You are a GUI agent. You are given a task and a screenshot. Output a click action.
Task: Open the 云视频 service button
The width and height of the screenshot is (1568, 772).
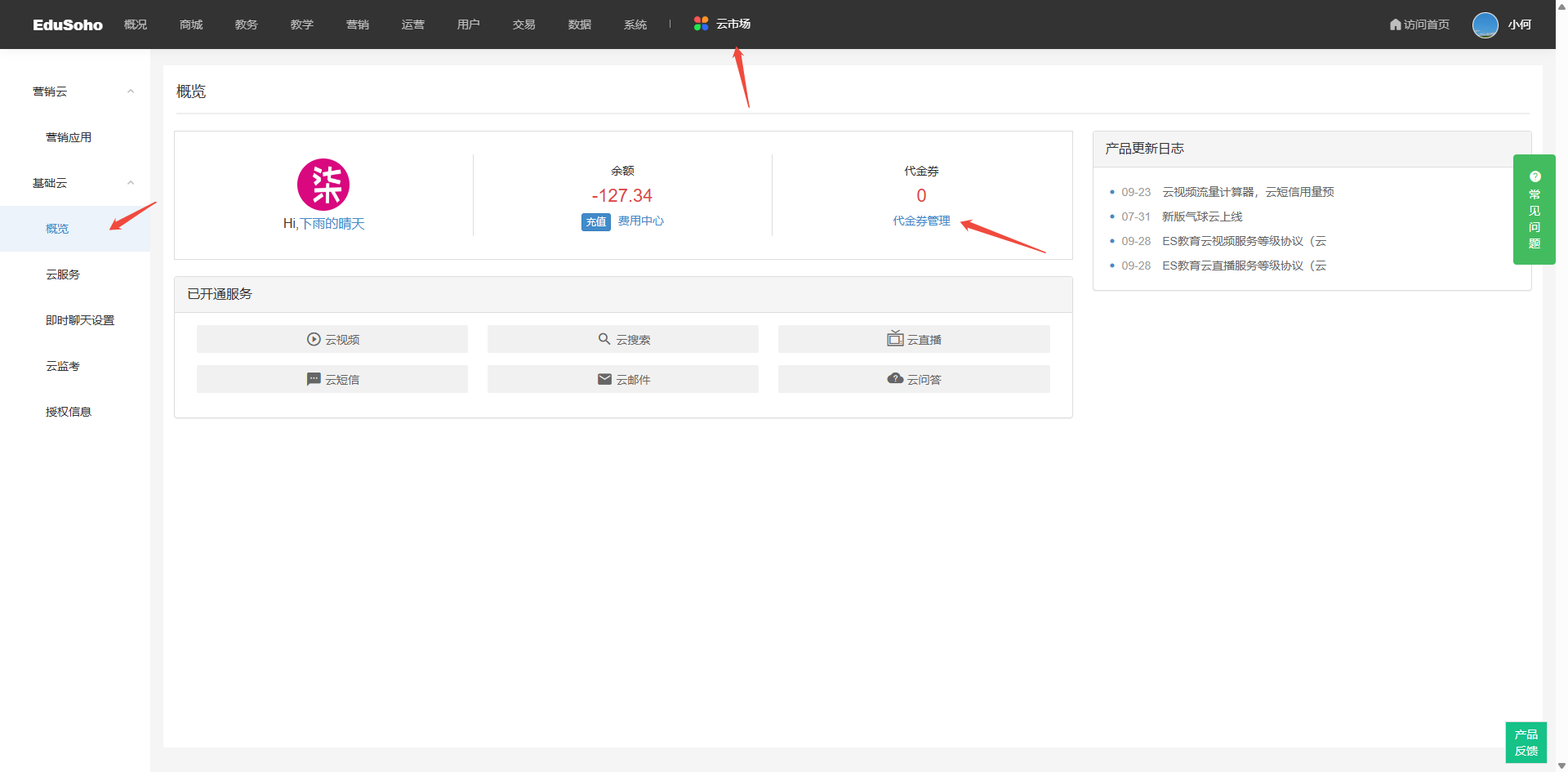pyautogui.click(x=332, y=339)
